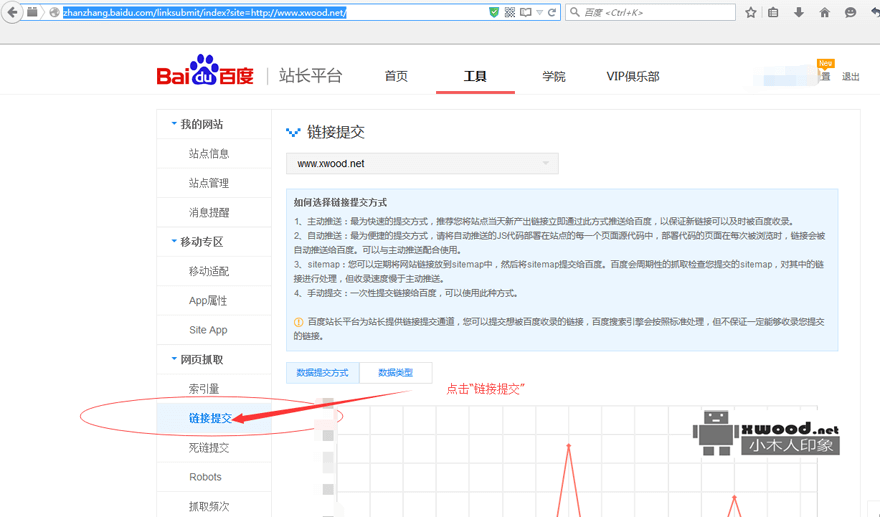Go back with the browser back arrow
Image resolution: width=880 pixels, height=517 pixels.
point(12,12)
